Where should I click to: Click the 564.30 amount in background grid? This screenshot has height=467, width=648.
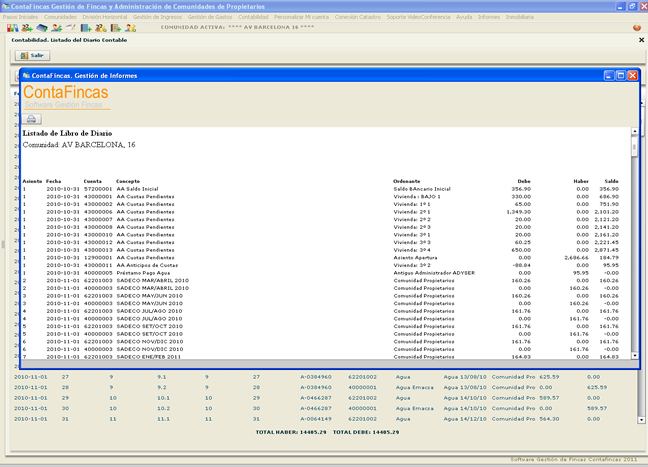549,419
